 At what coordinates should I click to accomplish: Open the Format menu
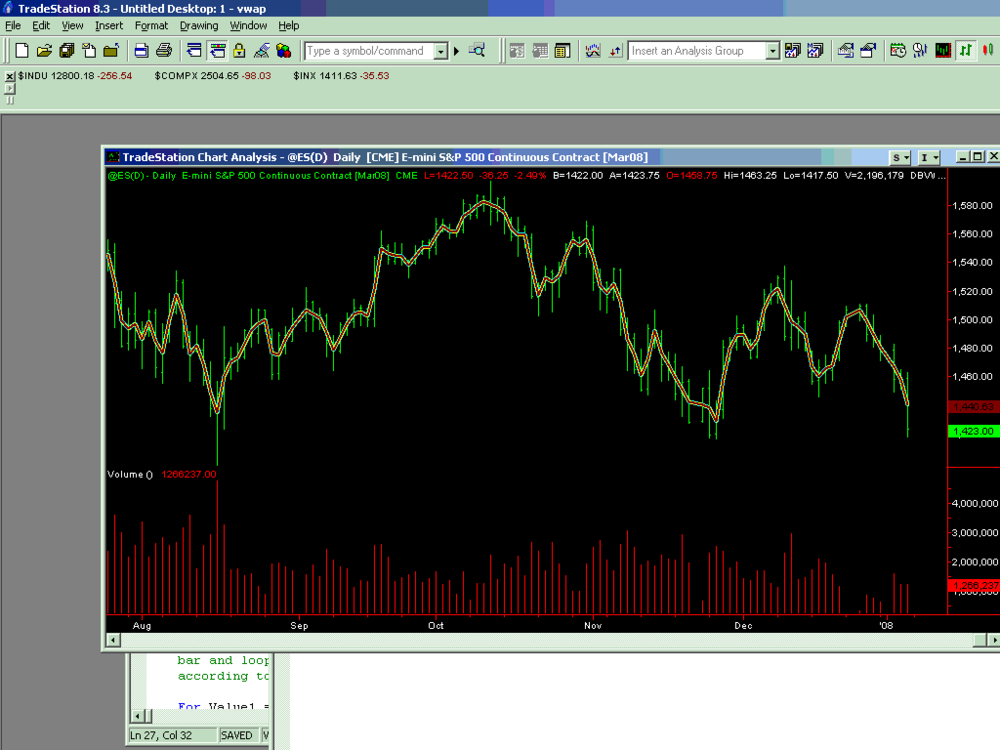151,26
